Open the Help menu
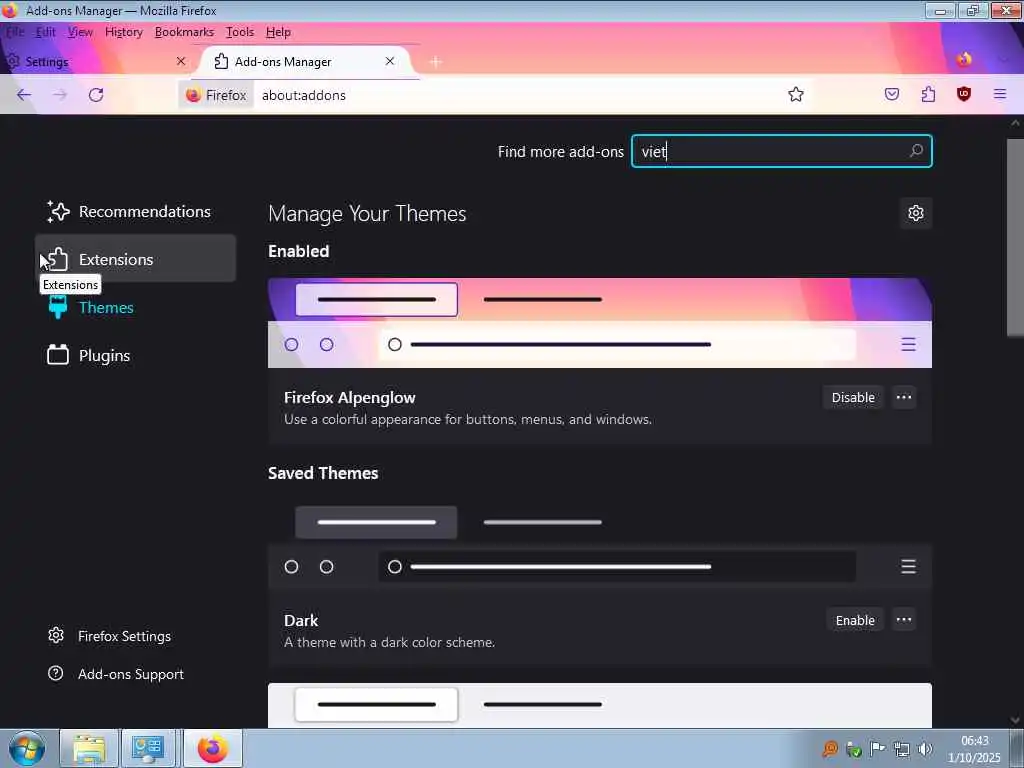1024x768 pixels. (x=278, y=32)
